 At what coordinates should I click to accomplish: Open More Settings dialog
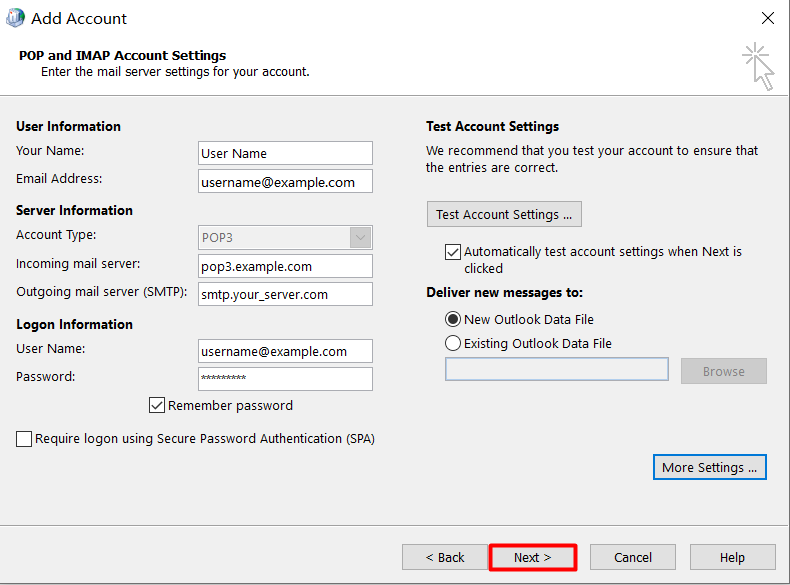click(x=709, y=467)
